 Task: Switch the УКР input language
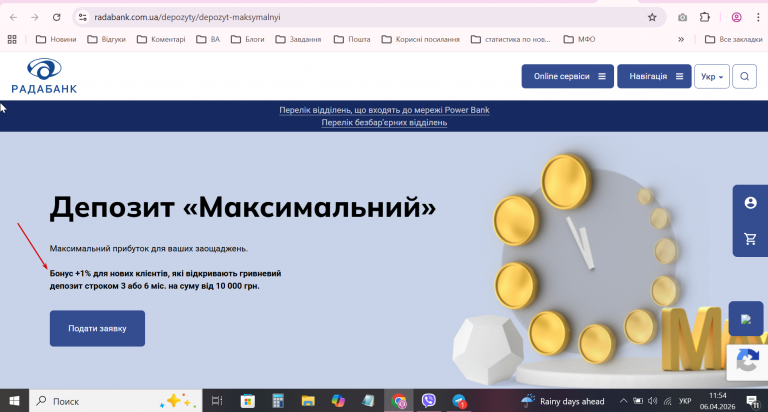(685, 401)
